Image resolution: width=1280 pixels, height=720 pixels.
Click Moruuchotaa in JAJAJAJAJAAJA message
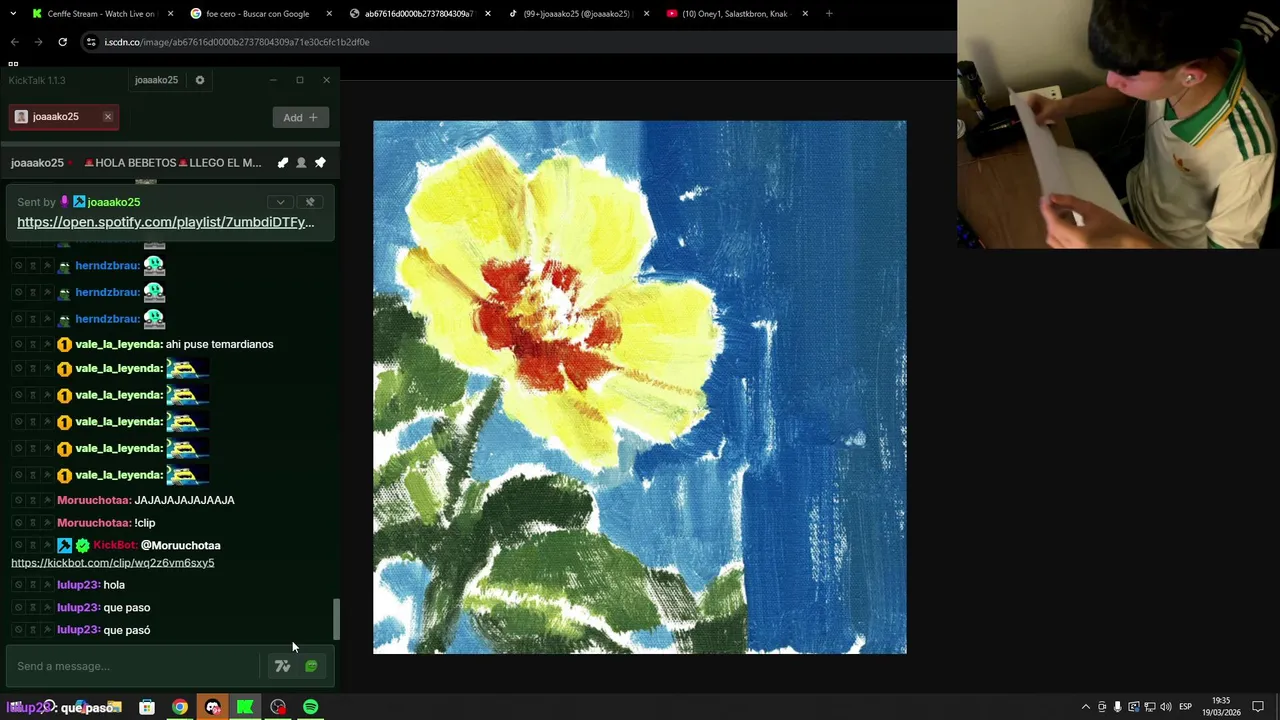pos(93,500)
